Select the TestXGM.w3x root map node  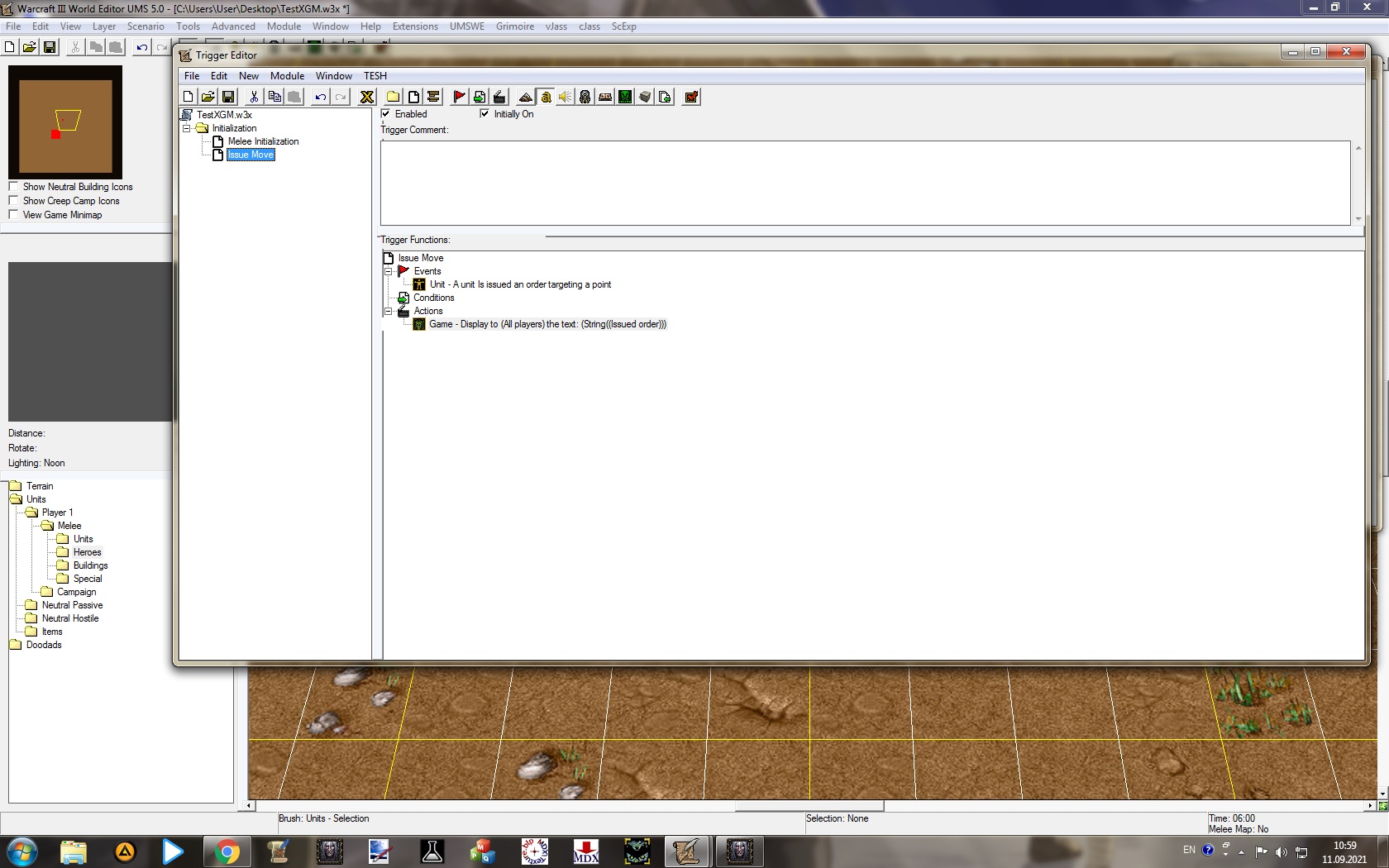(x=224, y=115)
